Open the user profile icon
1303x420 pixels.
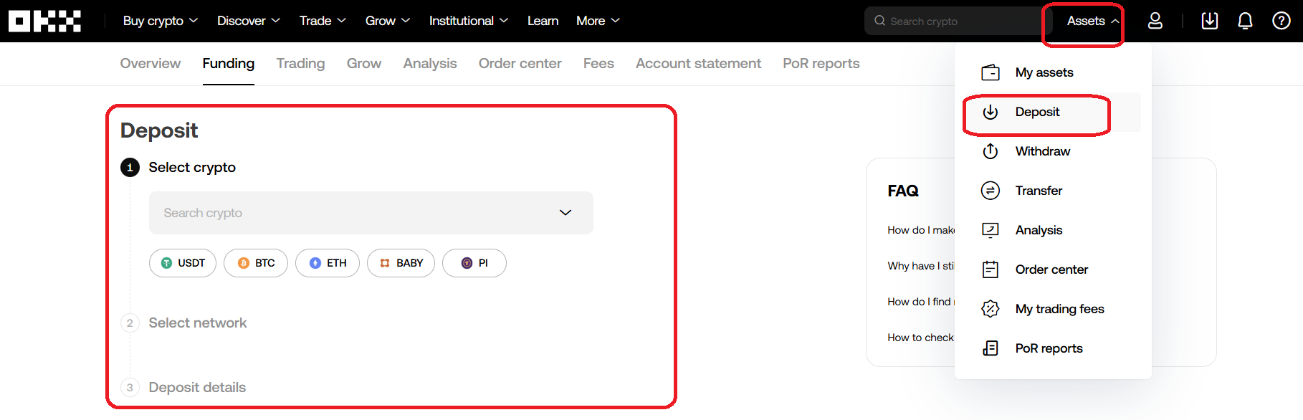click(x=1155, y=21)
